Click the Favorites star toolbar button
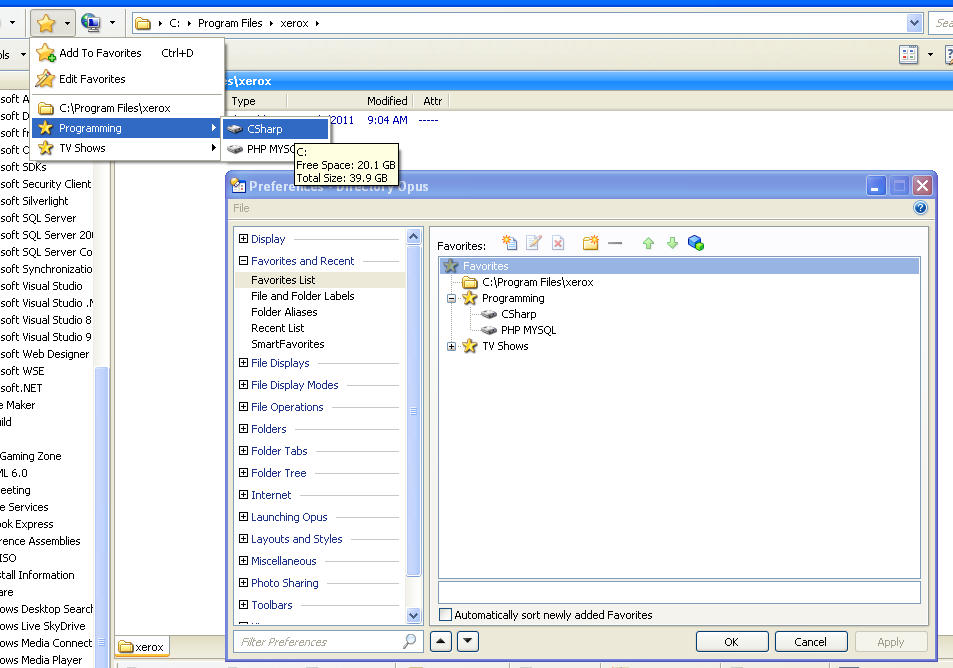This screenshot has width=953, height=668. pyautogui.click(x=46, y=23)
